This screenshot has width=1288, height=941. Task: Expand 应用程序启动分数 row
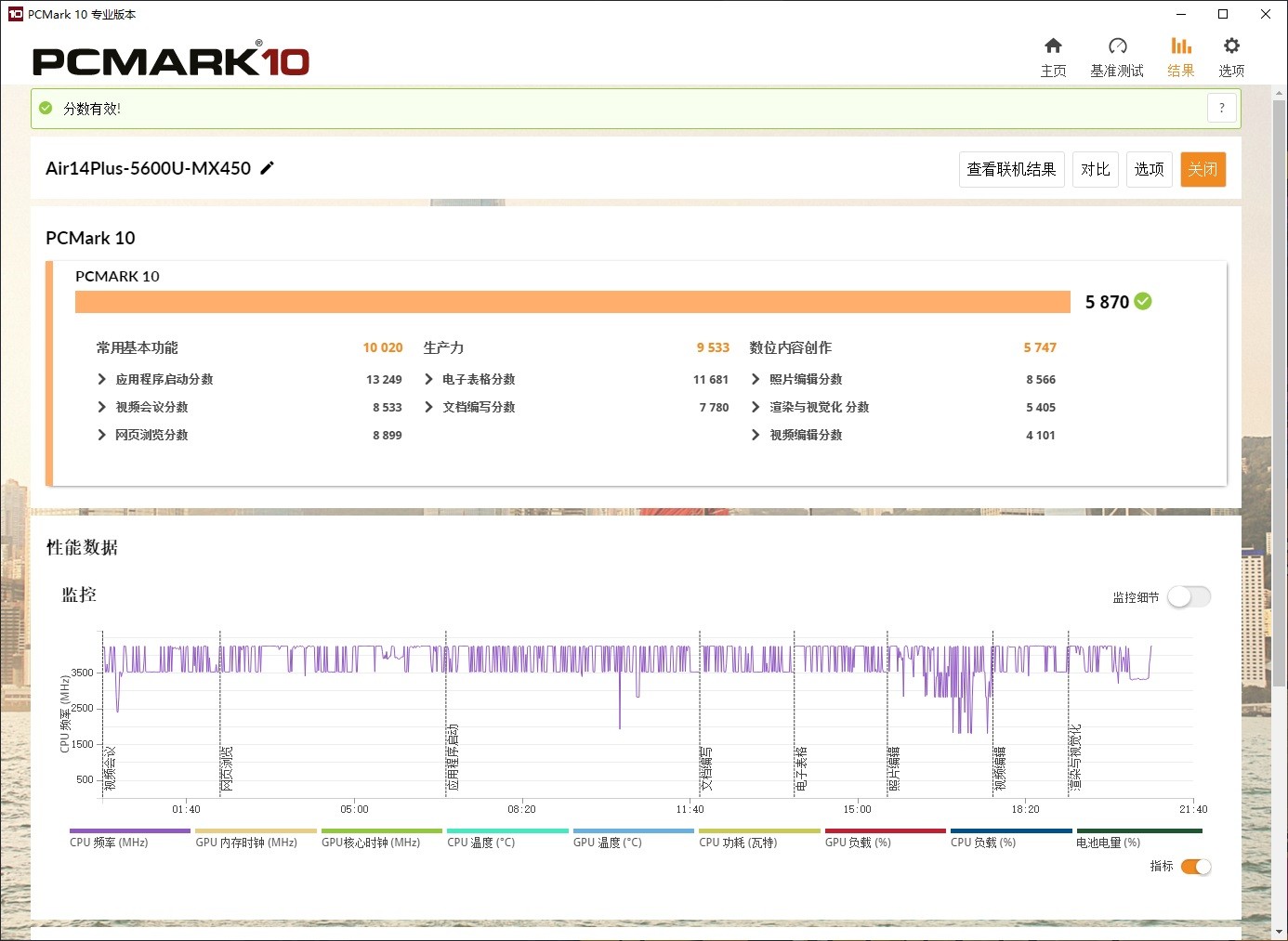(102, 379)
